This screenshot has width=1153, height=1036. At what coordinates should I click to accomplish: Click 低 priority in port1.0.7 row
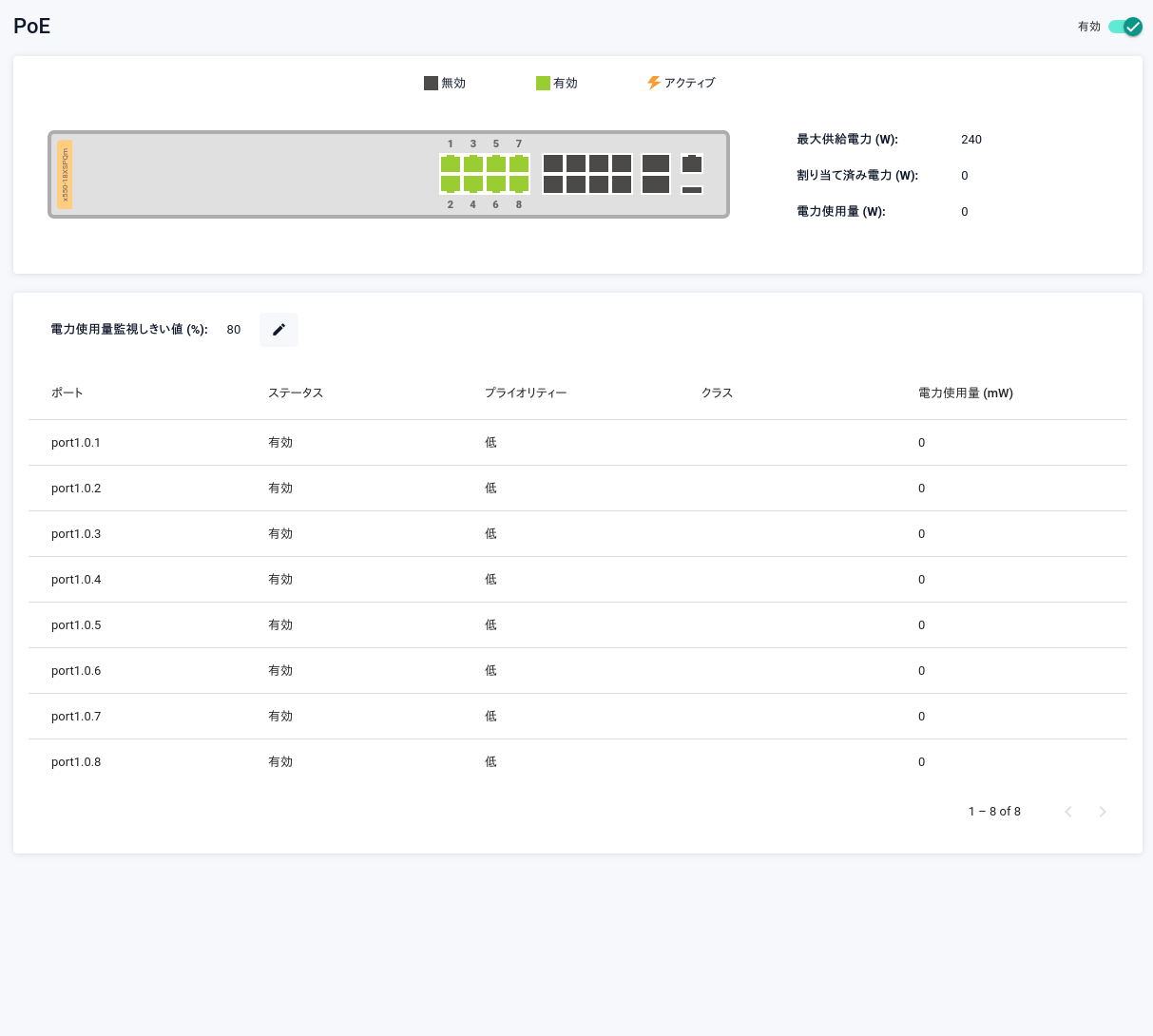pos(490,717)
